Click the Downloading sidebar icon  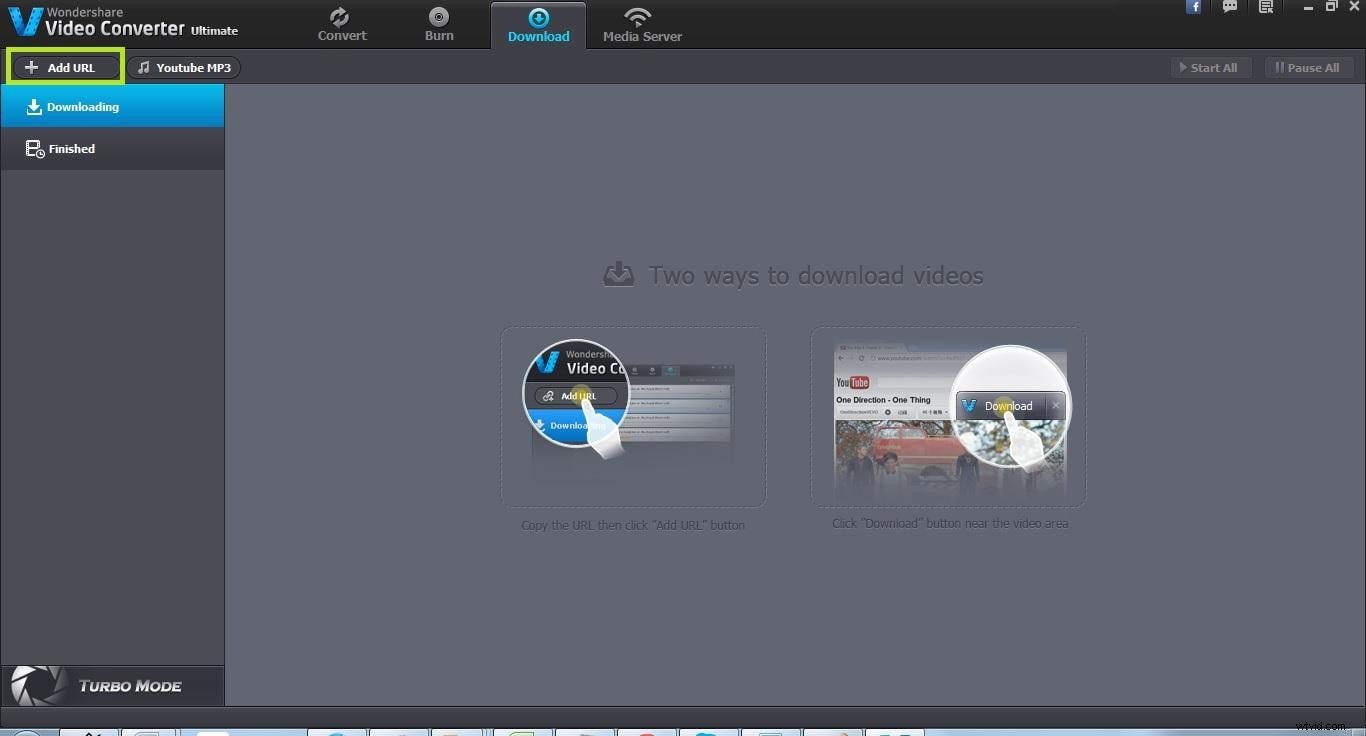[x=34, y=106]
